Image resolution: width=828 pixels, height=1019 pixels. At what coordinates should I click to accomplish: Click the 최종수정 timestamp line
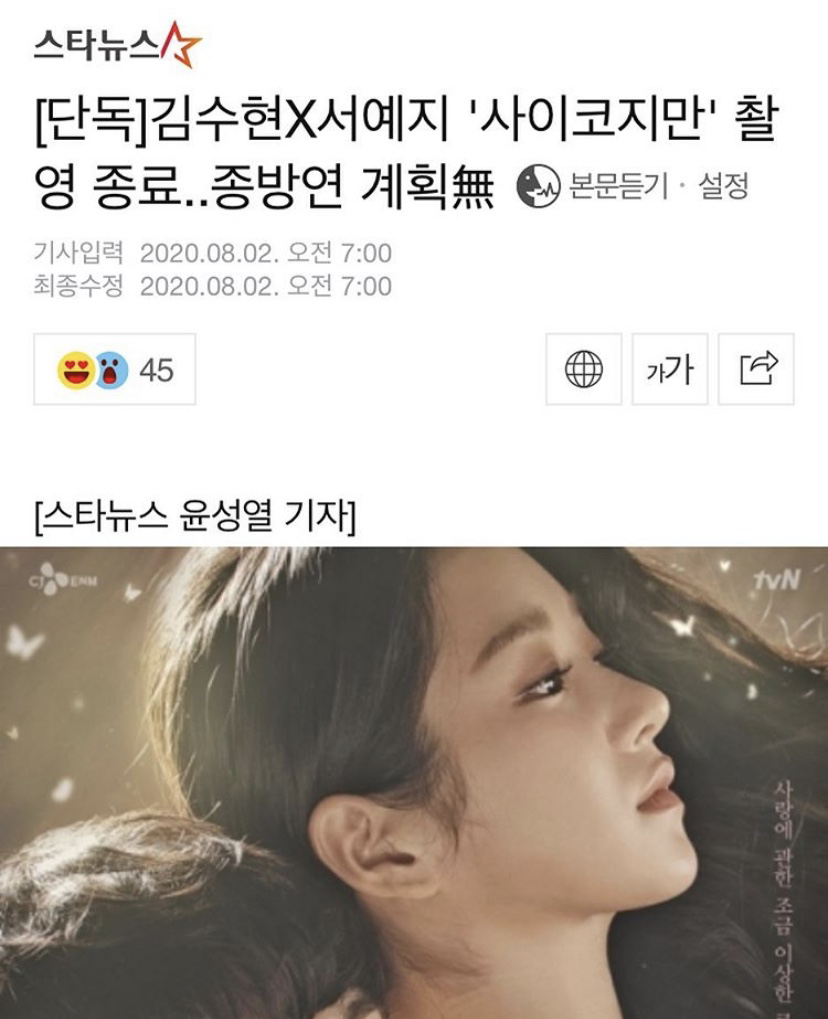pyautogui.click(x=213, y=286)
